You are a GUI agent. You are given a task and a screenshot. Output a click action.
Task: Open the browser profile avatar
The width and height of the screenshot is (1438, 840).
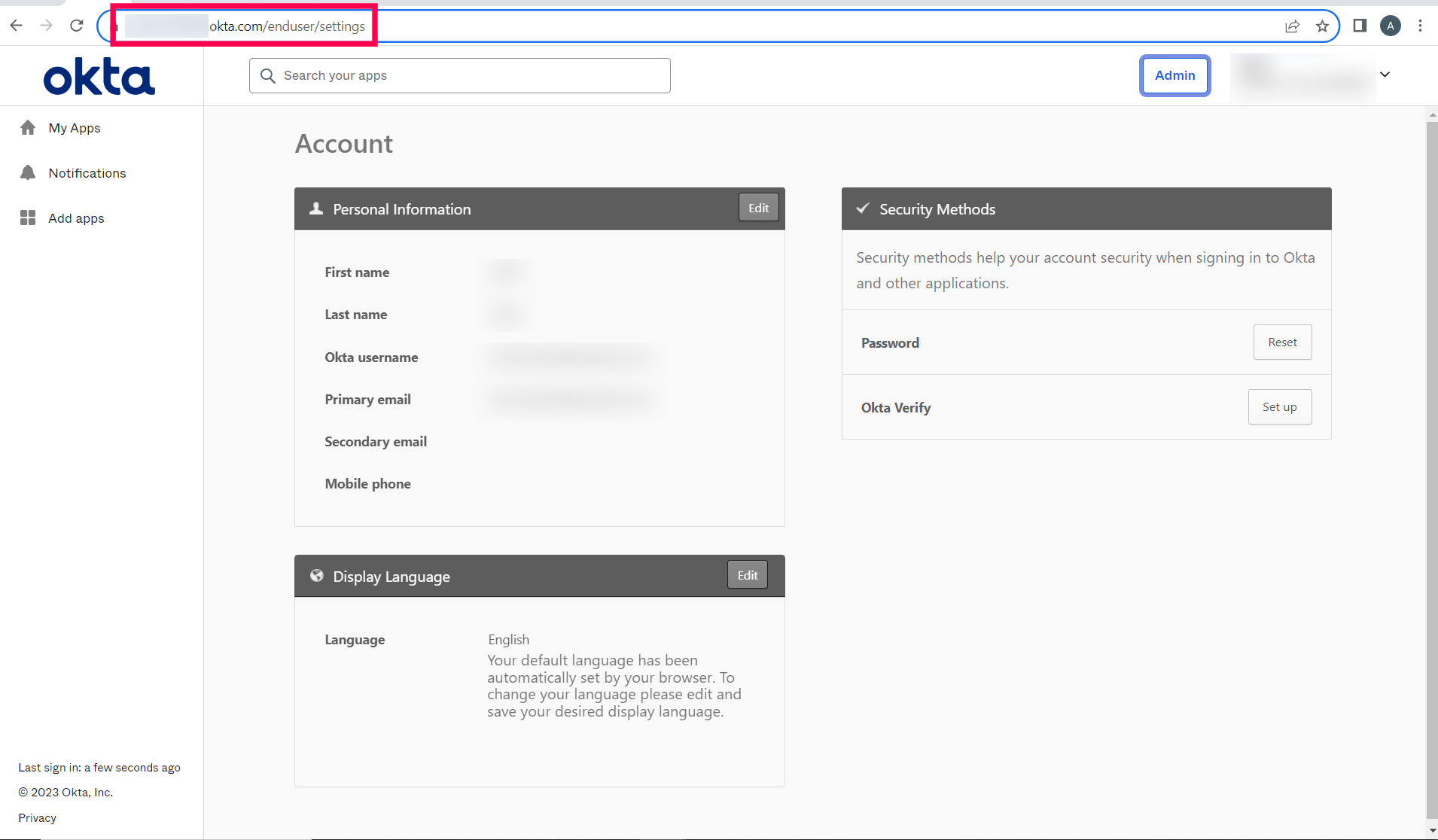click(1391, 26)
